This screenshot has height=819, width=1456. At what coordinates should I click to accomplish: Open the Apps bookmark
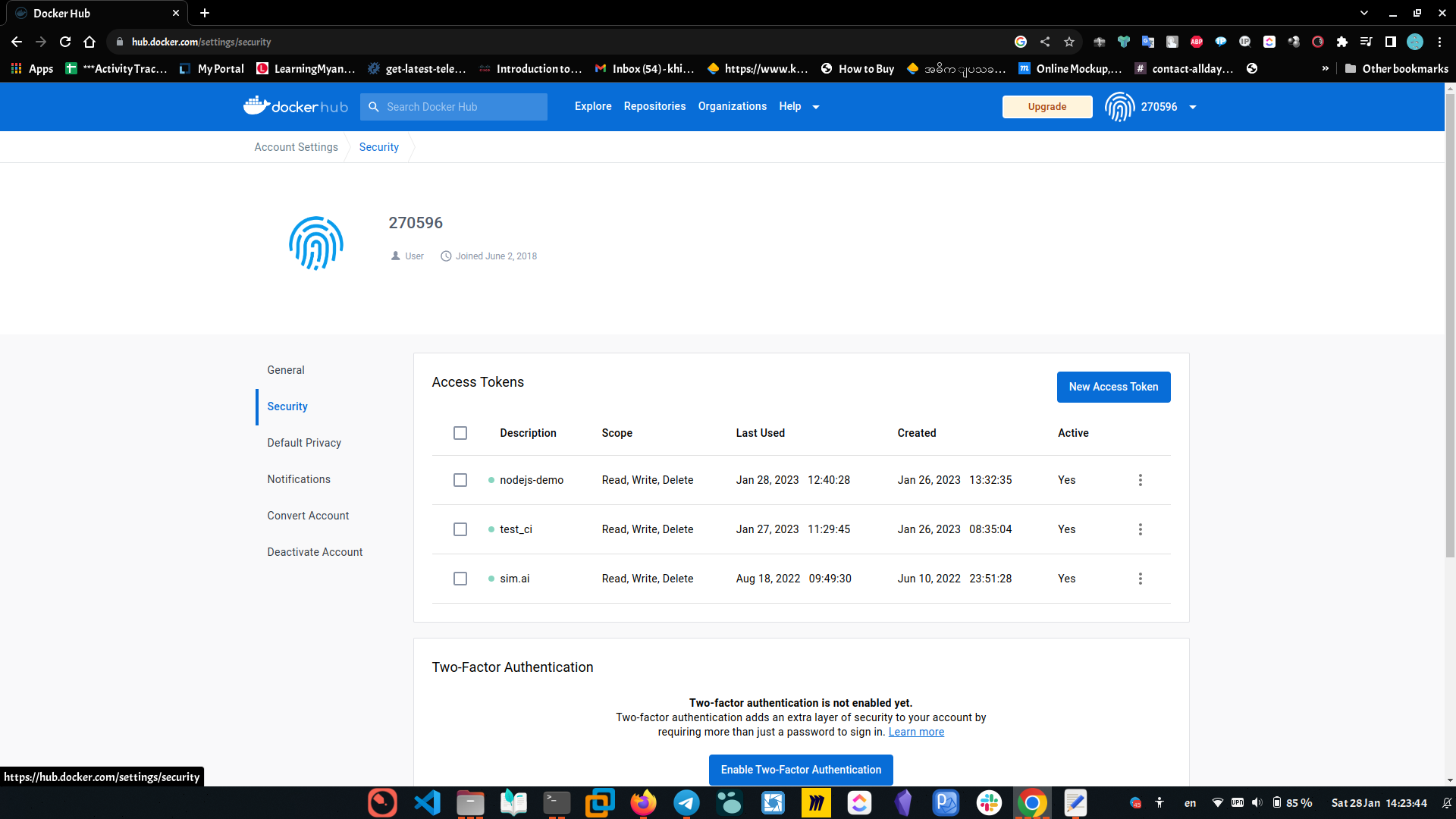tap(32, 68)
